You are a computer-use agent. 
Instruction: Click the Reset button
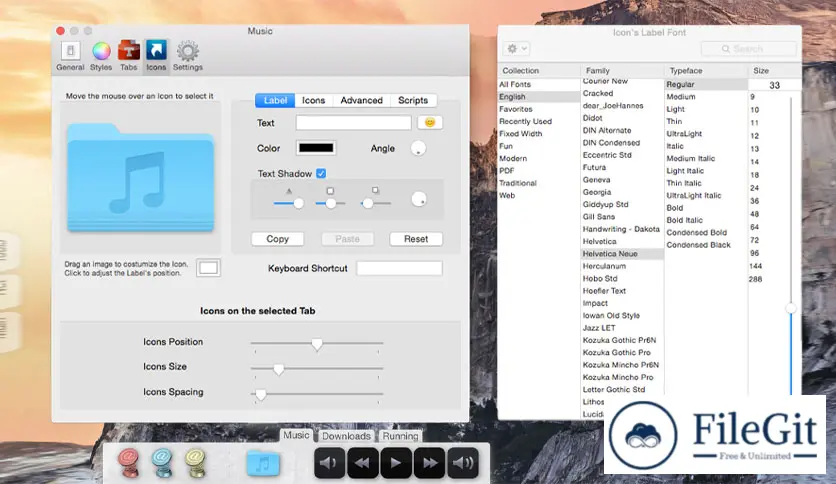pyautogui.click(x=416, y=239)
